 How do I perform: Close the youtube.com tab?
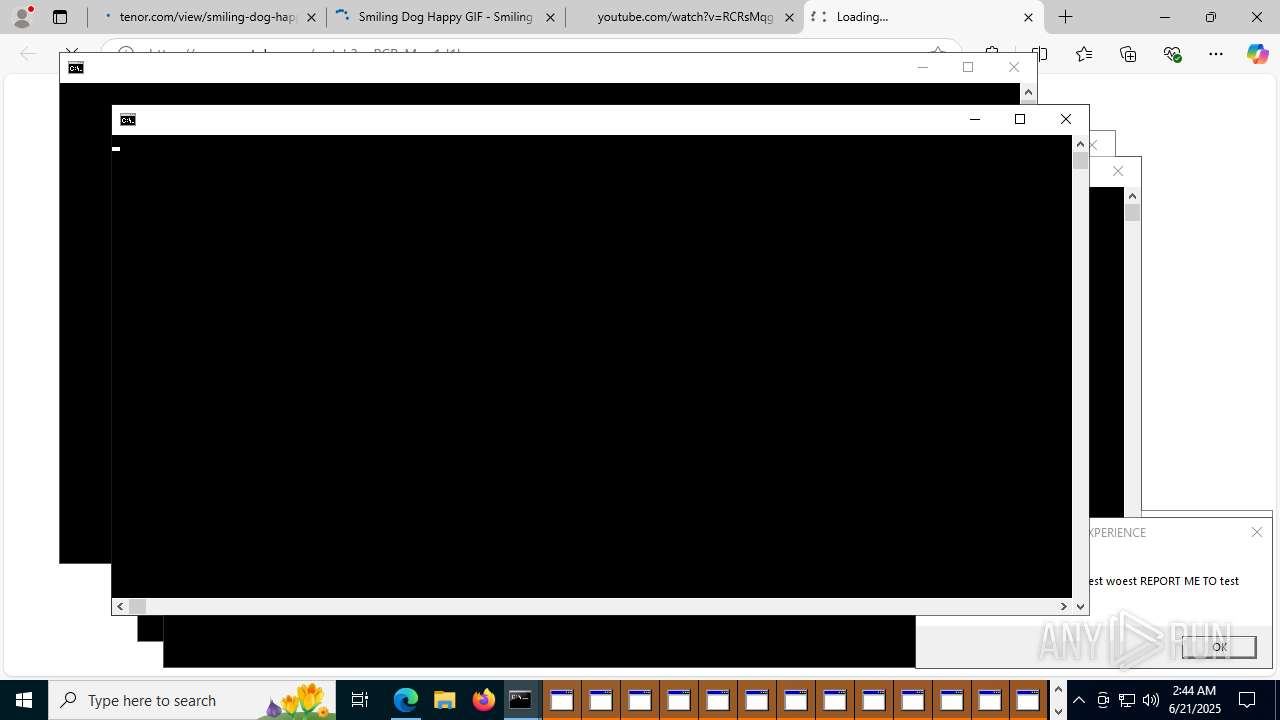(x=789, y=17)
